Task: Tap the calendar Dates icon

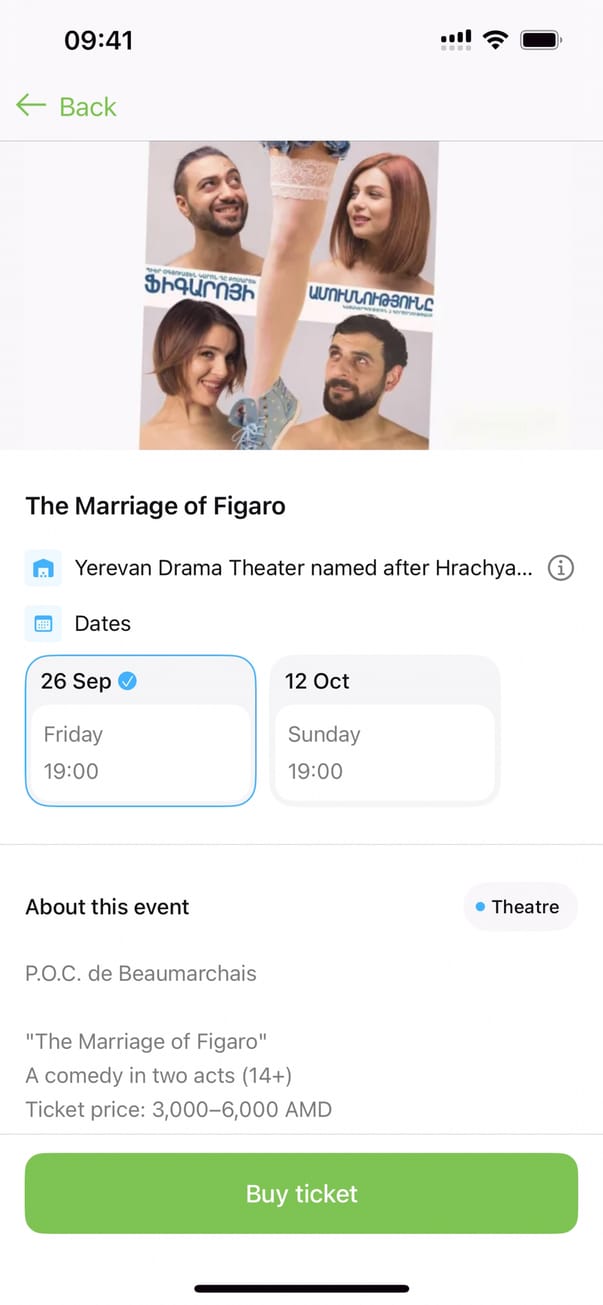Action: [x=43, y=624]
